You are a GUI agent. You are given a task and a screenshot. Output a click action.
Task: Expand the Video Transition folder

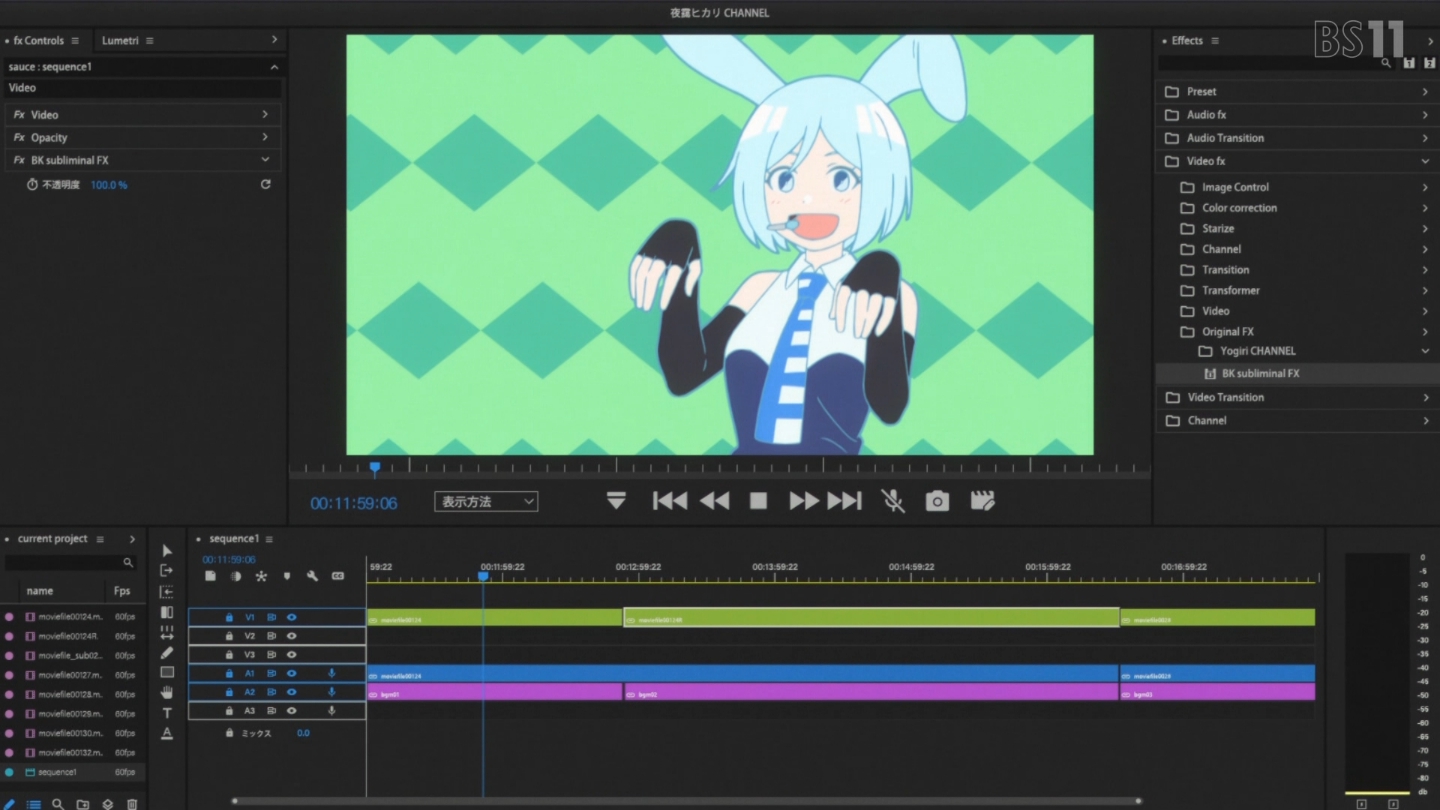click(x=1425, y=398)
